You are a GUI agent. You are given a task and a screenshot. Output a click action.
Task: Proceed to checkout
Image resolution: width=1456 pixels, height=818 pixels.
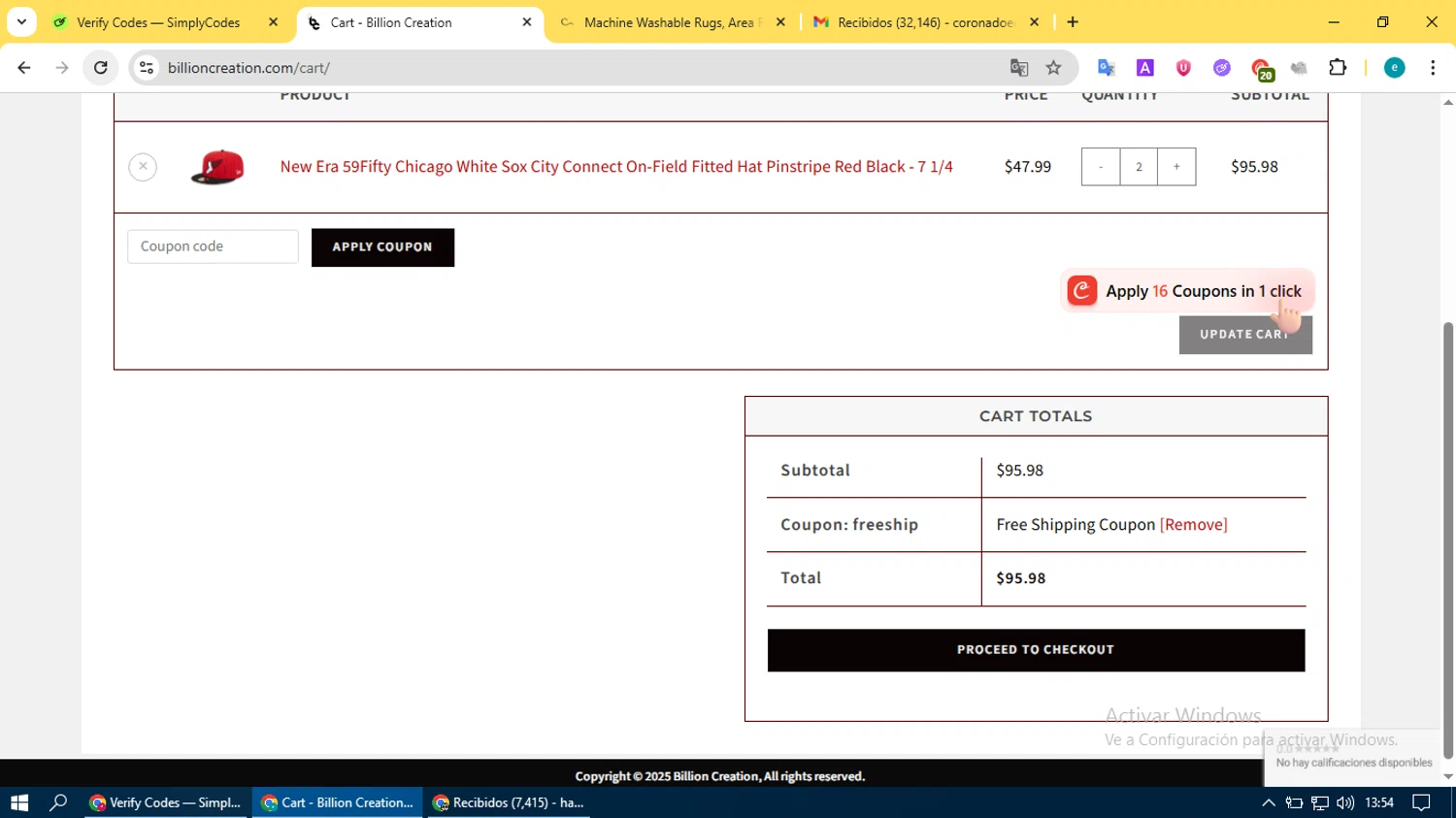1036,650
